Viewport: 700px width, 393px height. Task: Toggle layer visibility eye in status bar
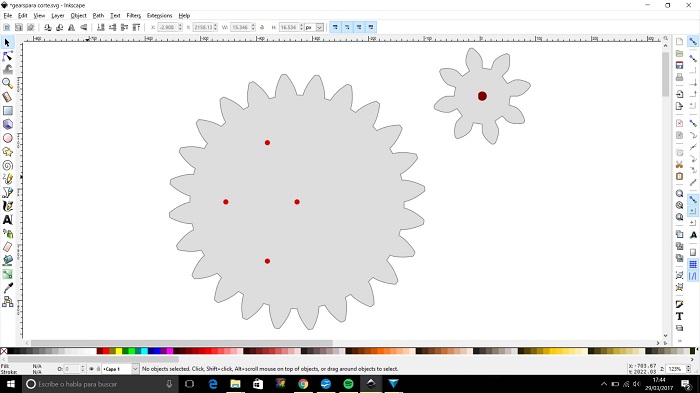click(x=92, y=369)
